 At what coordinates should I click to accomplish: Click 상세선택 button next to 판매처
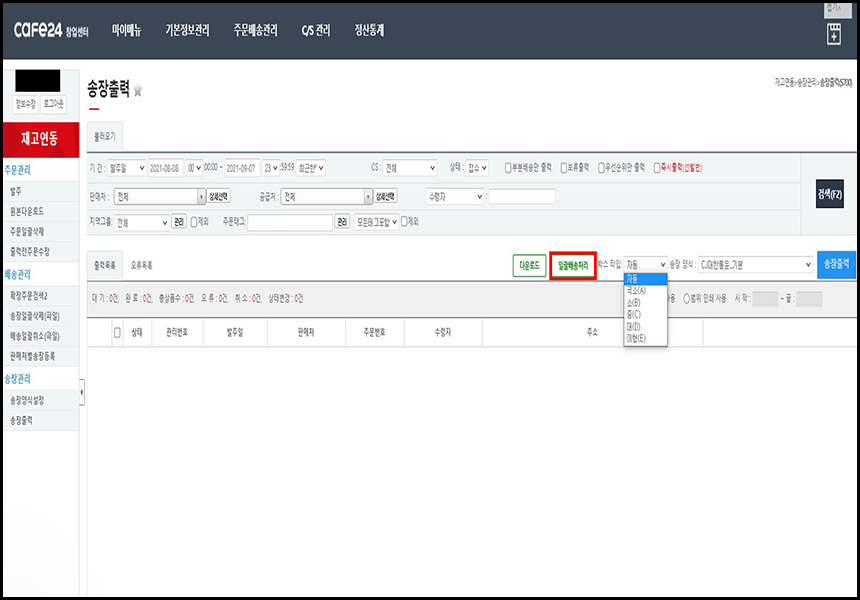219,196
